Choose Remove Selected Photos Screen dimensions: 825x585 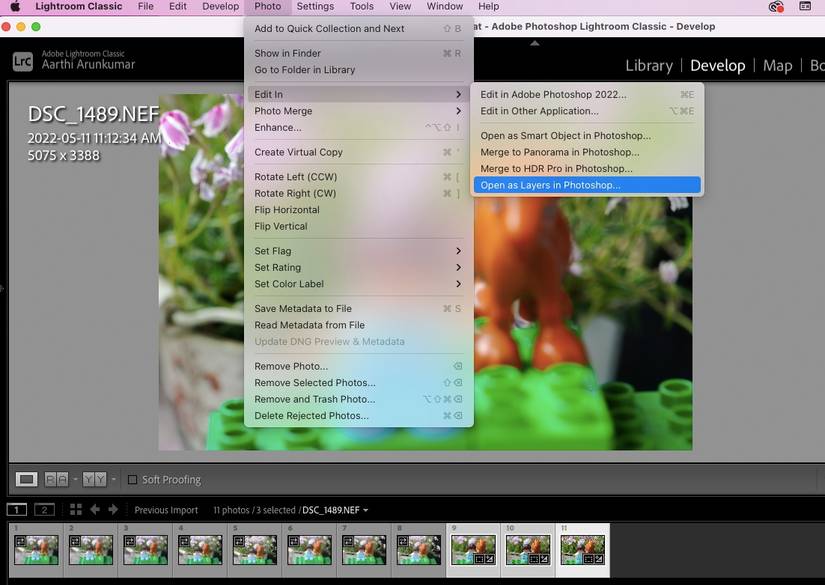point(358,382)
